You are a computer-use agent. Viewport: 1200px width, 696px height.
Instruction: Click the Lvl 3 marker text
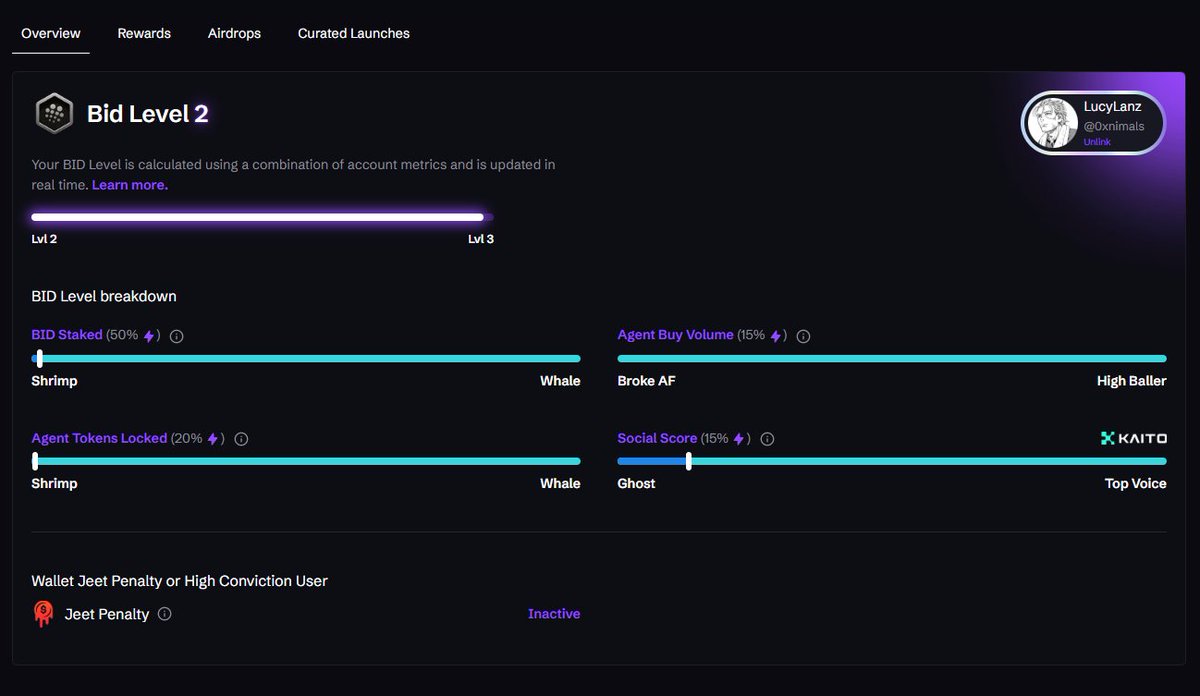pos(481,240)
